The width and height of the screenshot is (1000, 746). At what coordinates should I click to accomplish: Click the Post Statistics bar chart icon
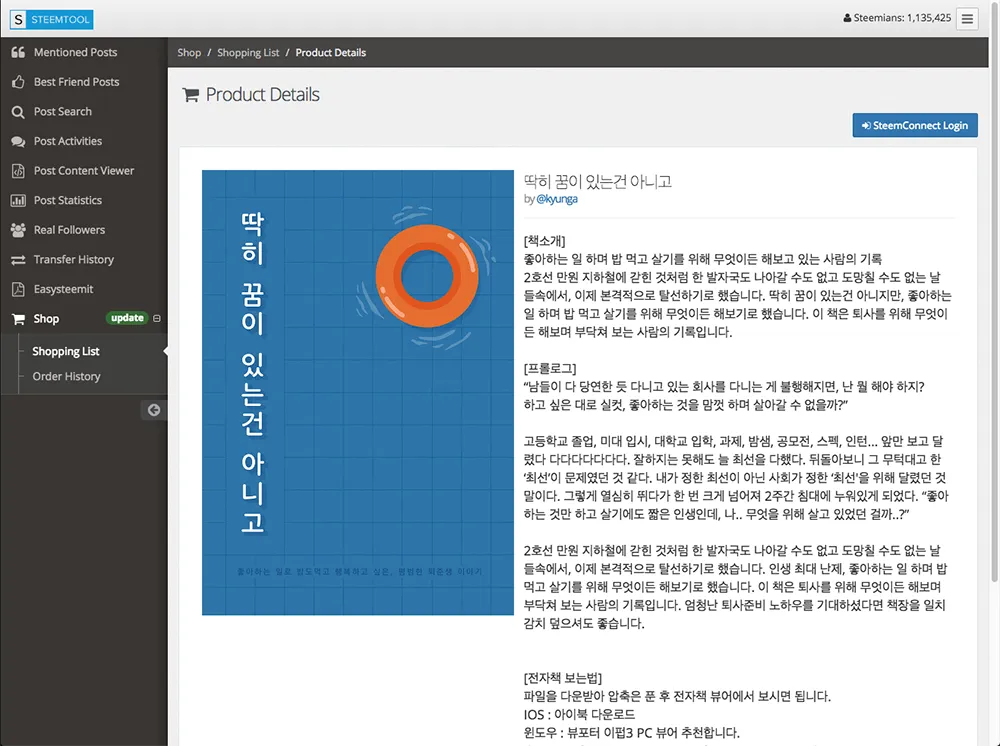pos(18,200)
